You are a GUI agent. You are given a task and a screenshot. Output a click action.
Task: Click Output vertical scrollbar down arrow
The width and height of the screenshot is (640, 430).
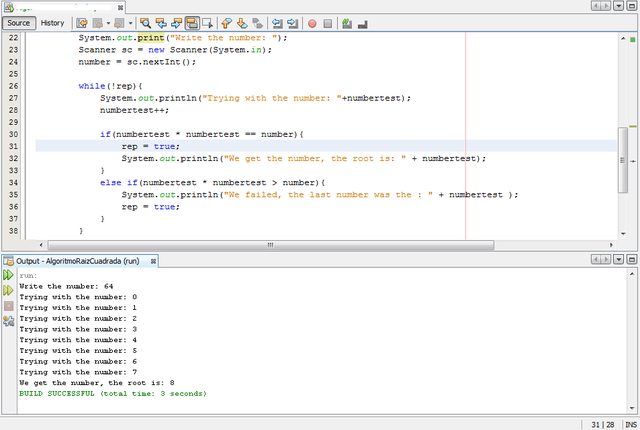[632, 408]
